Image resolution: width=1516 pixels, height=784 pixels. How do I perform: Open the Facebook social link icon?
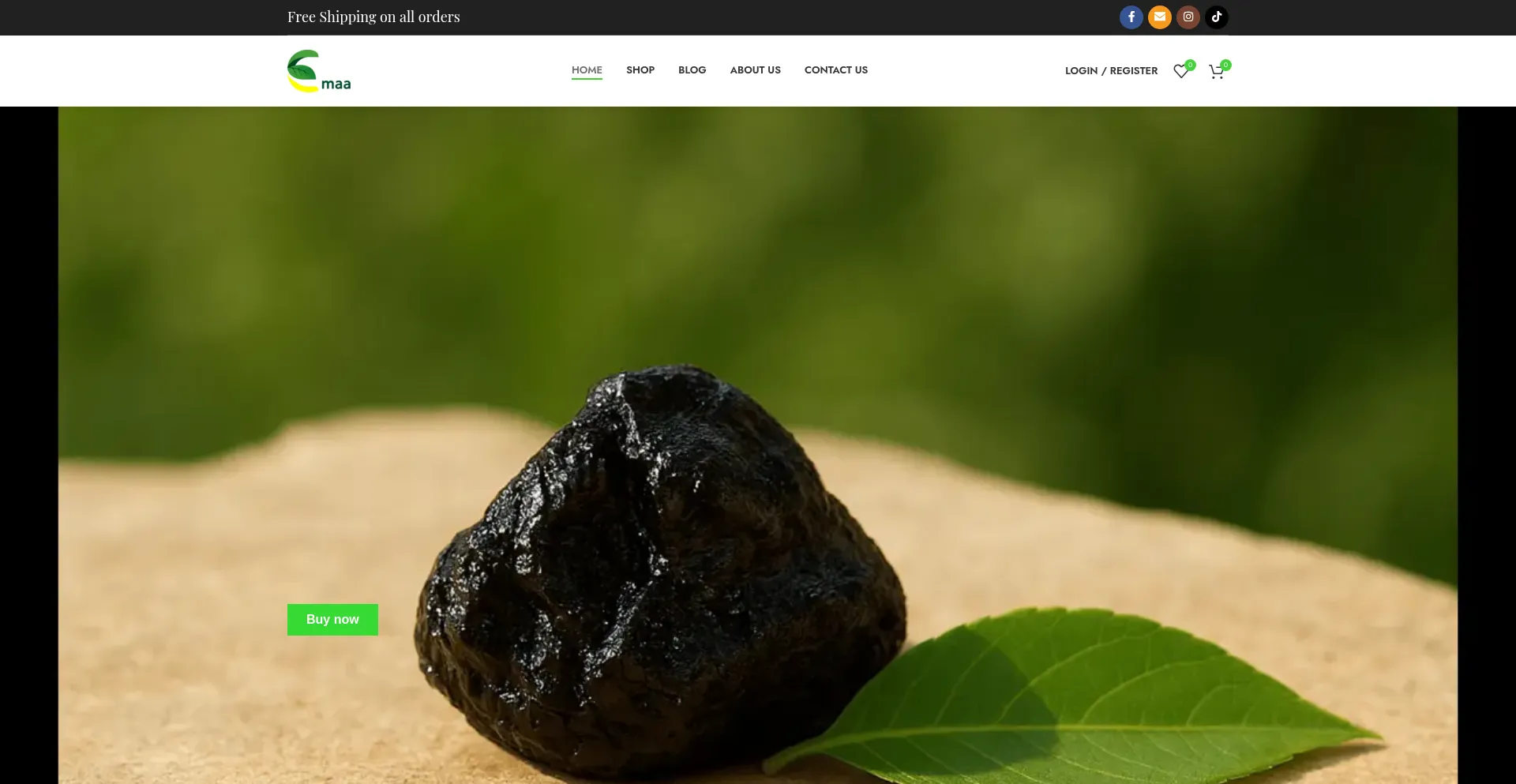point(1131,17)
